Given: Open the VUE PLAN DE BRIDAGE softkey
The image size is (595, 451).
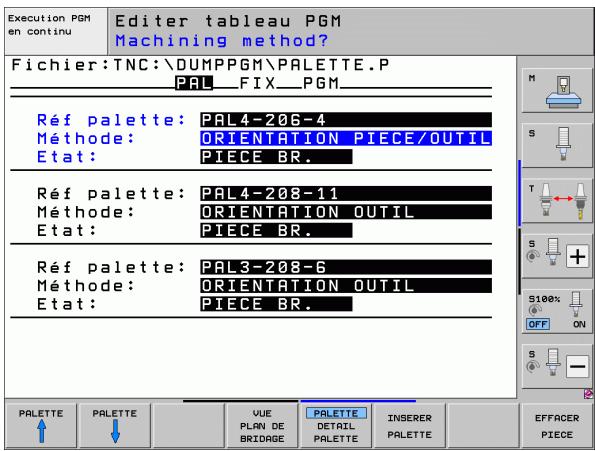Looking at the screenshot, I should click(262, 426).
